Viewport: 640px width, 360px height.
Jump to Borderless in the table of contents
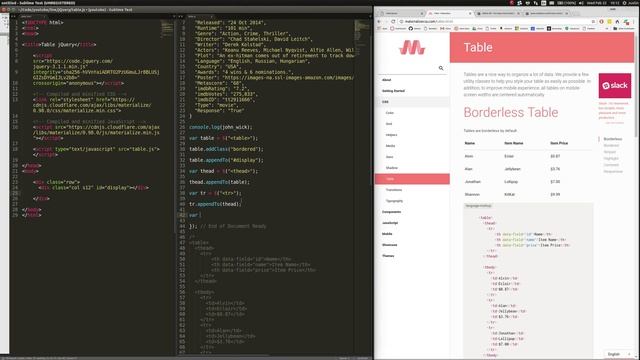click(x=613, y=139)
